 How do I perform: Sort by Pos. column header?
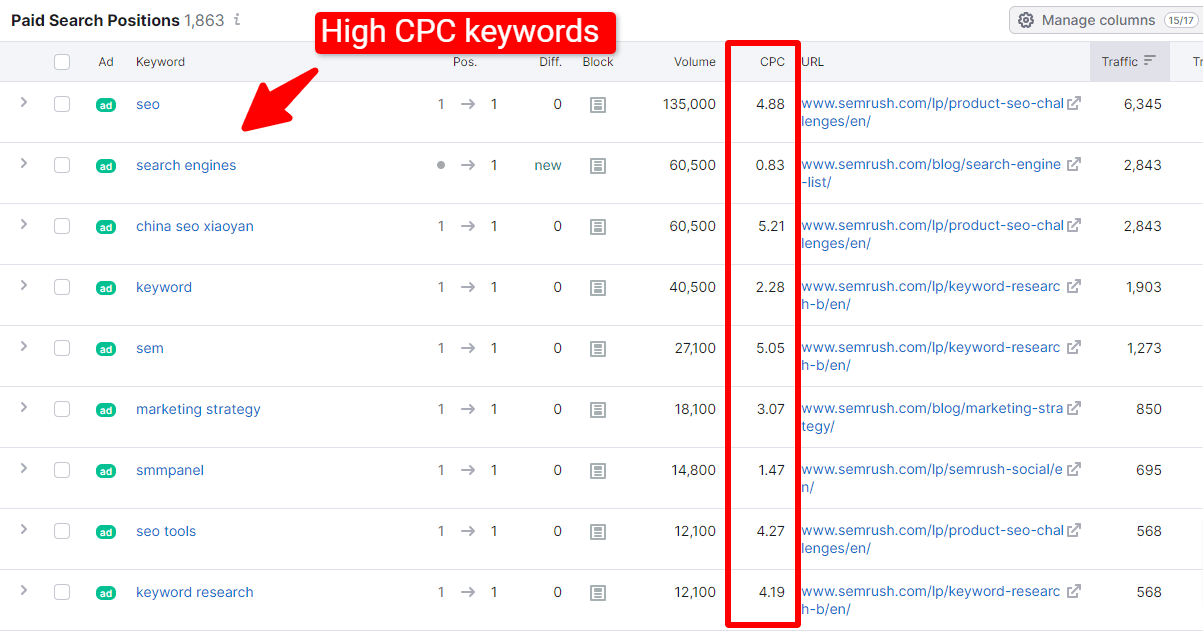coord(465,62)
